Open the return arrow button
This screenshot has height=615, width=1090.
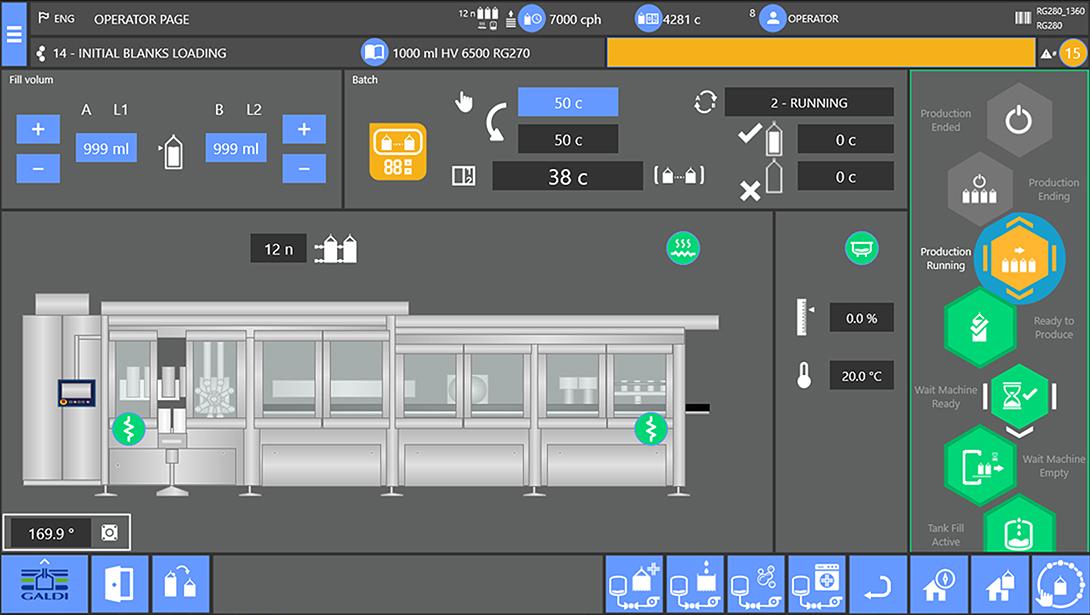coord(878,584)
